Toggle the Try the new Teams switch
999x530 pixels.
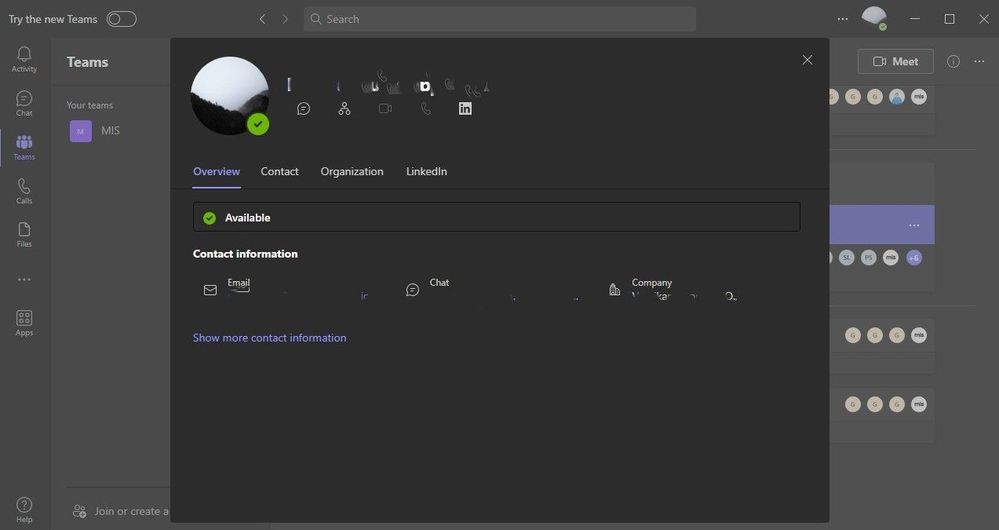click(x=122, y=19)
